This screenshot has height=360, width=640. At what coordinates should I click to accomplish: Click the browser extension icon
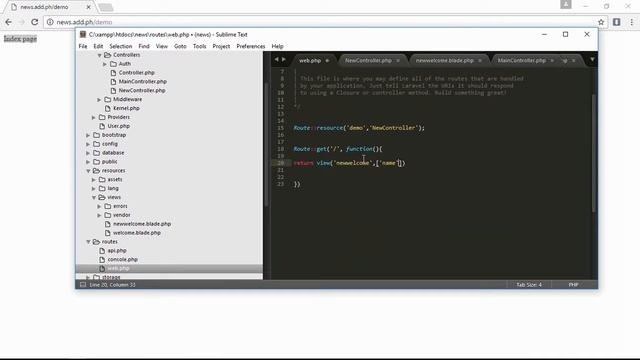pos(617,22)
